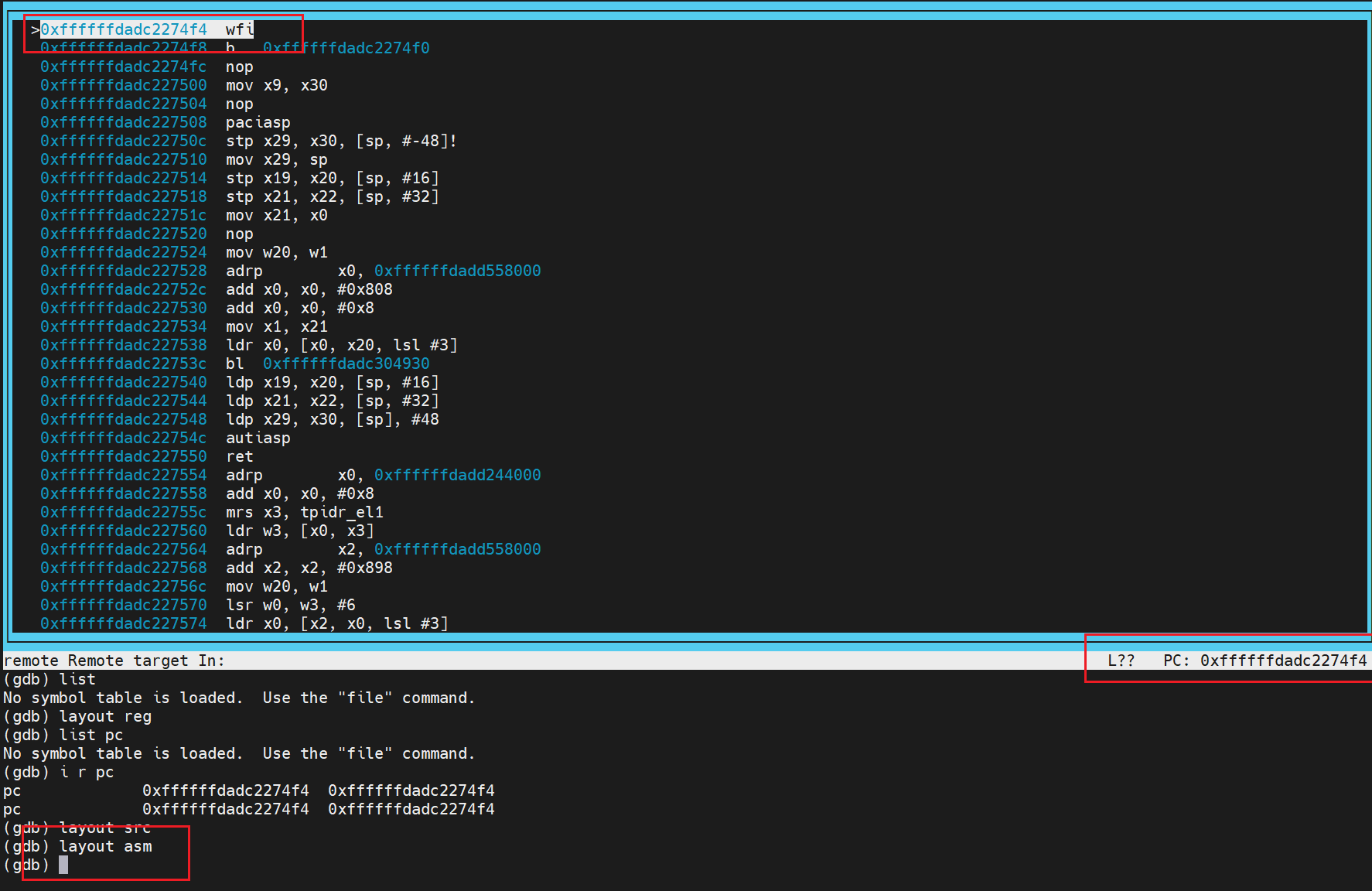Screen dimensions: 1372x891
Task: Click branch target 0xffffffdadc2274f0 on 'b' line
Action: (346, 48)
